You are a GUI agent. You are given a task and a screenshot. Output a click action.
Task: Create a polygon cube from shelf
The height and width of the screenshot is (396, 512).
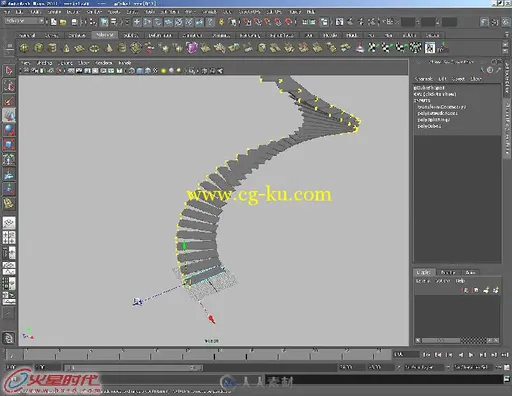click(x=39, y=48)
